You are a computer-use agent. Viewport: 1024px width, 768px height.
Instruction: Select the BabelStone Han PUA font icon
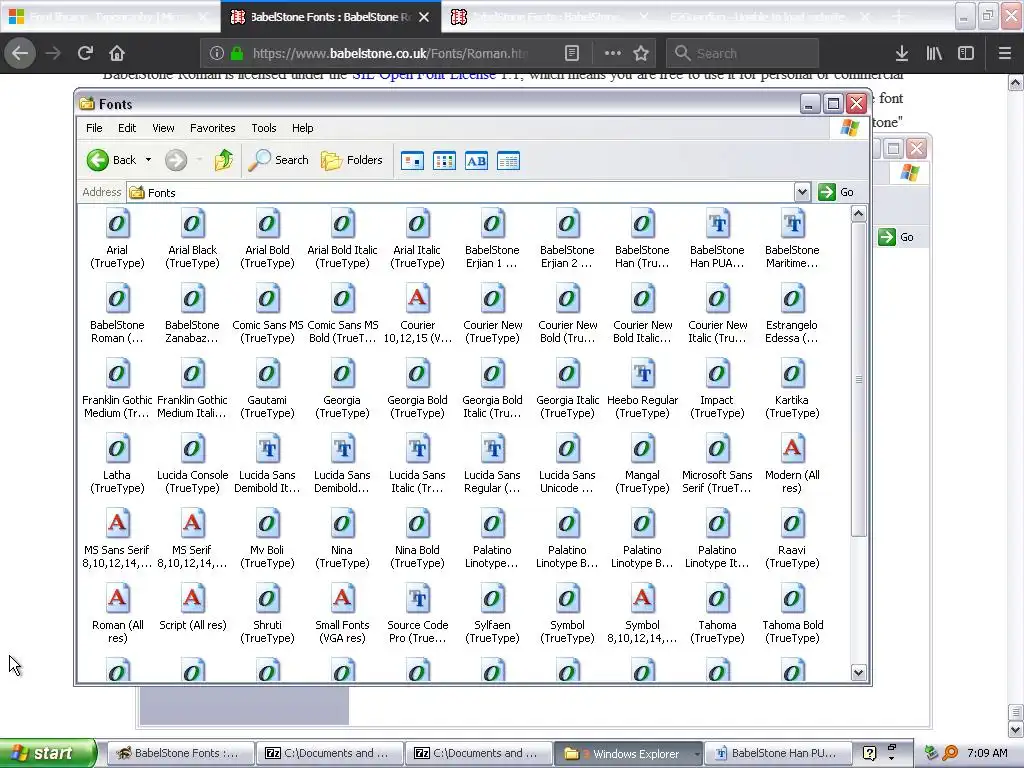pos(717,224)
